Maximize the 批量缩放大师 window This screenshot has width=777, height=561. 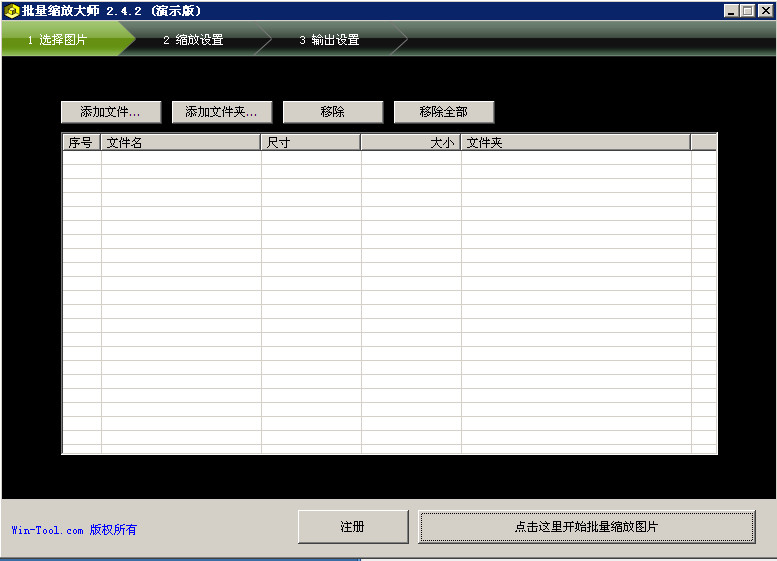click(747, 10)
